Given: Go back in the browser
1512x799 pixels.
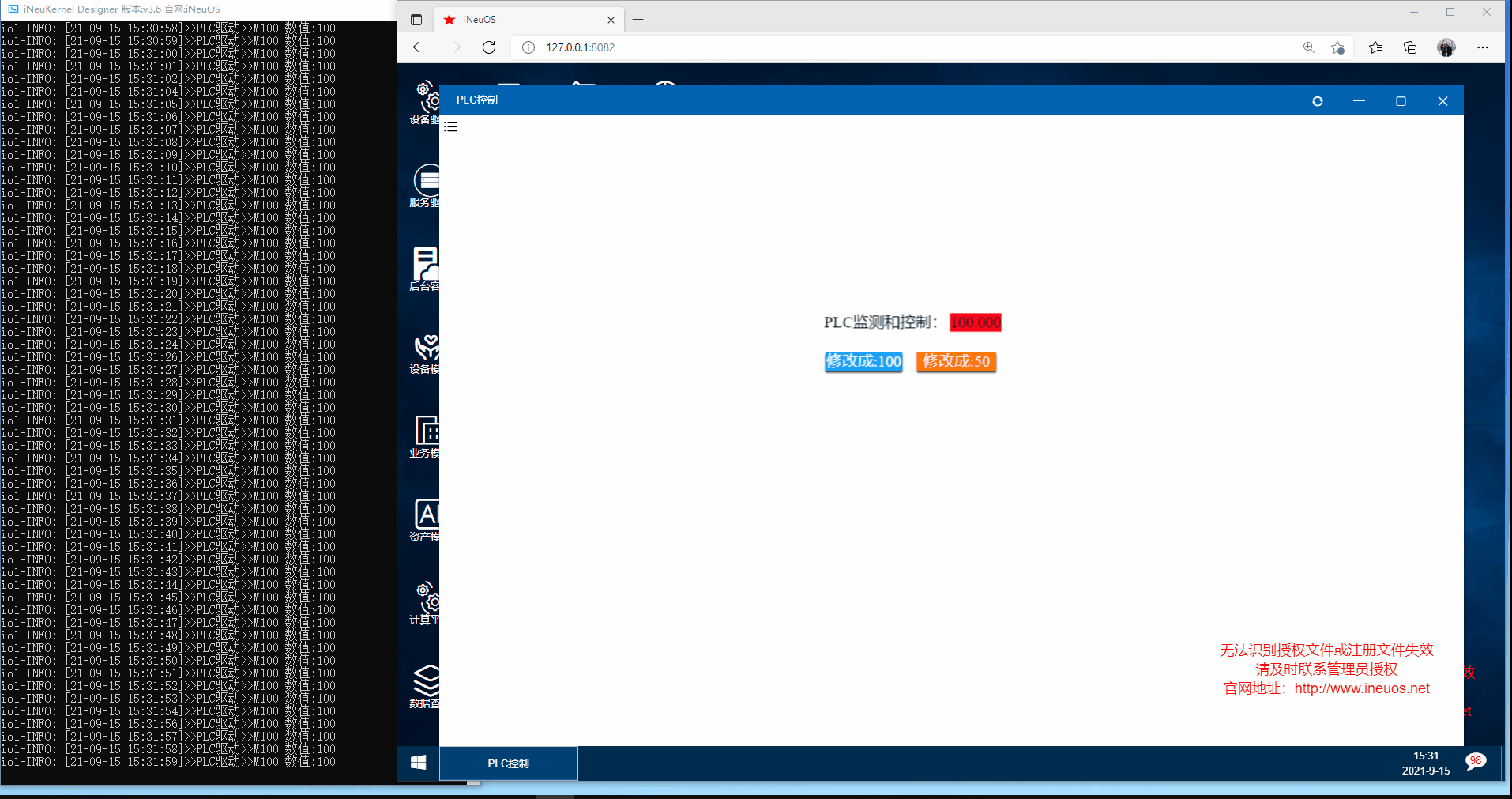Looking at the screenshot, I should (419, 47).
